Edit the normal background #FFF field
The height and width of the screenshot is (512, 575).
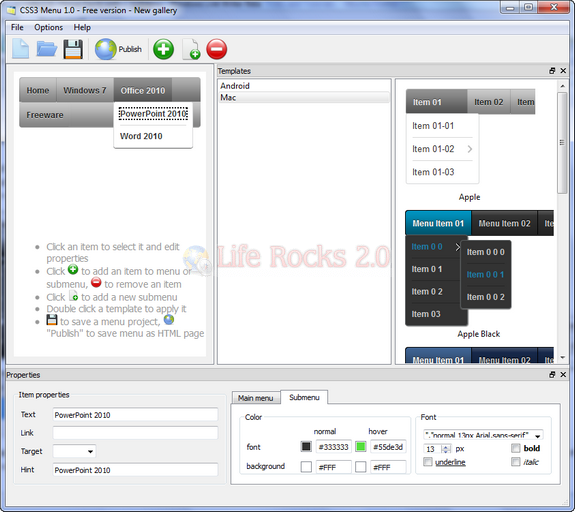[333, 467]
